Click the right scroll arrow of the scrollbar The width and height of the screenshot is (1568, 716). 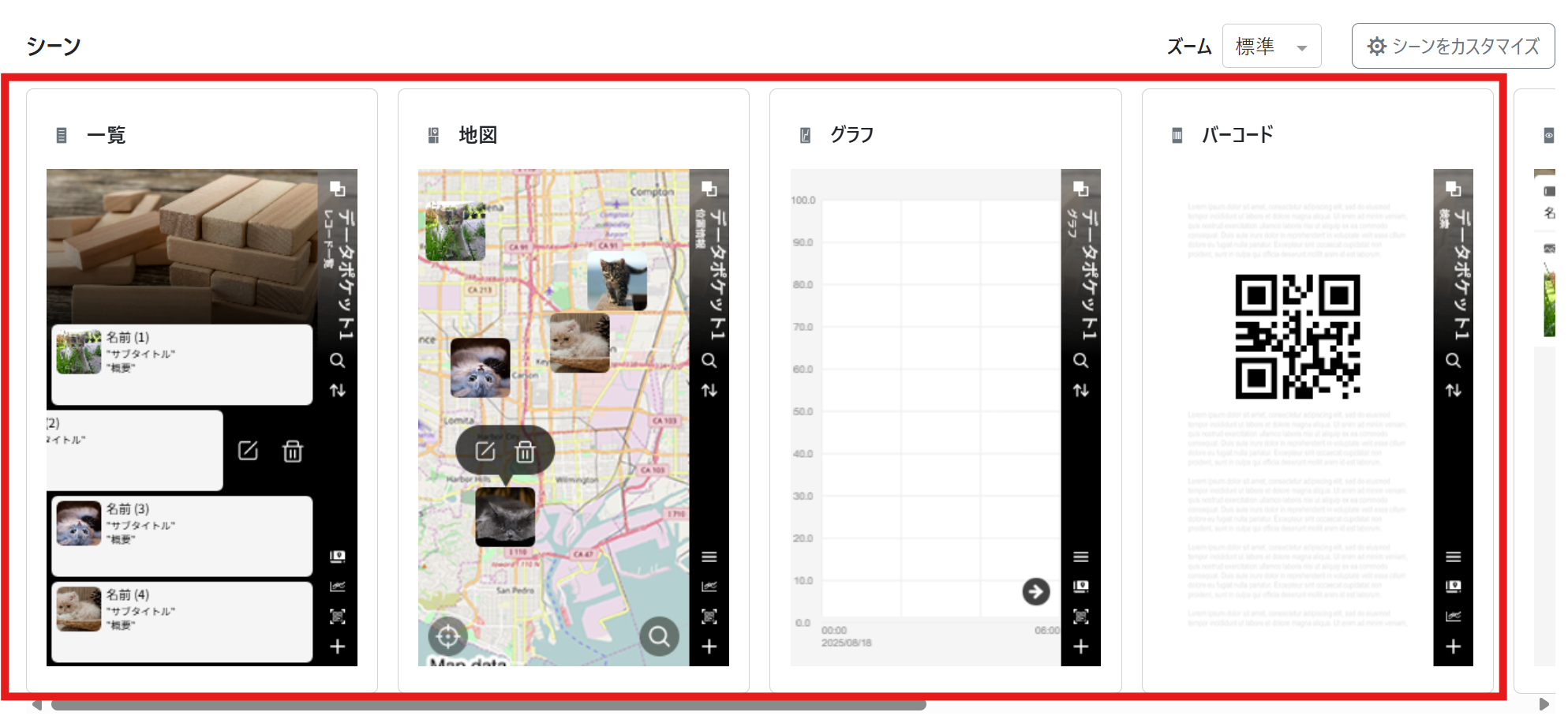(1544, 704)
